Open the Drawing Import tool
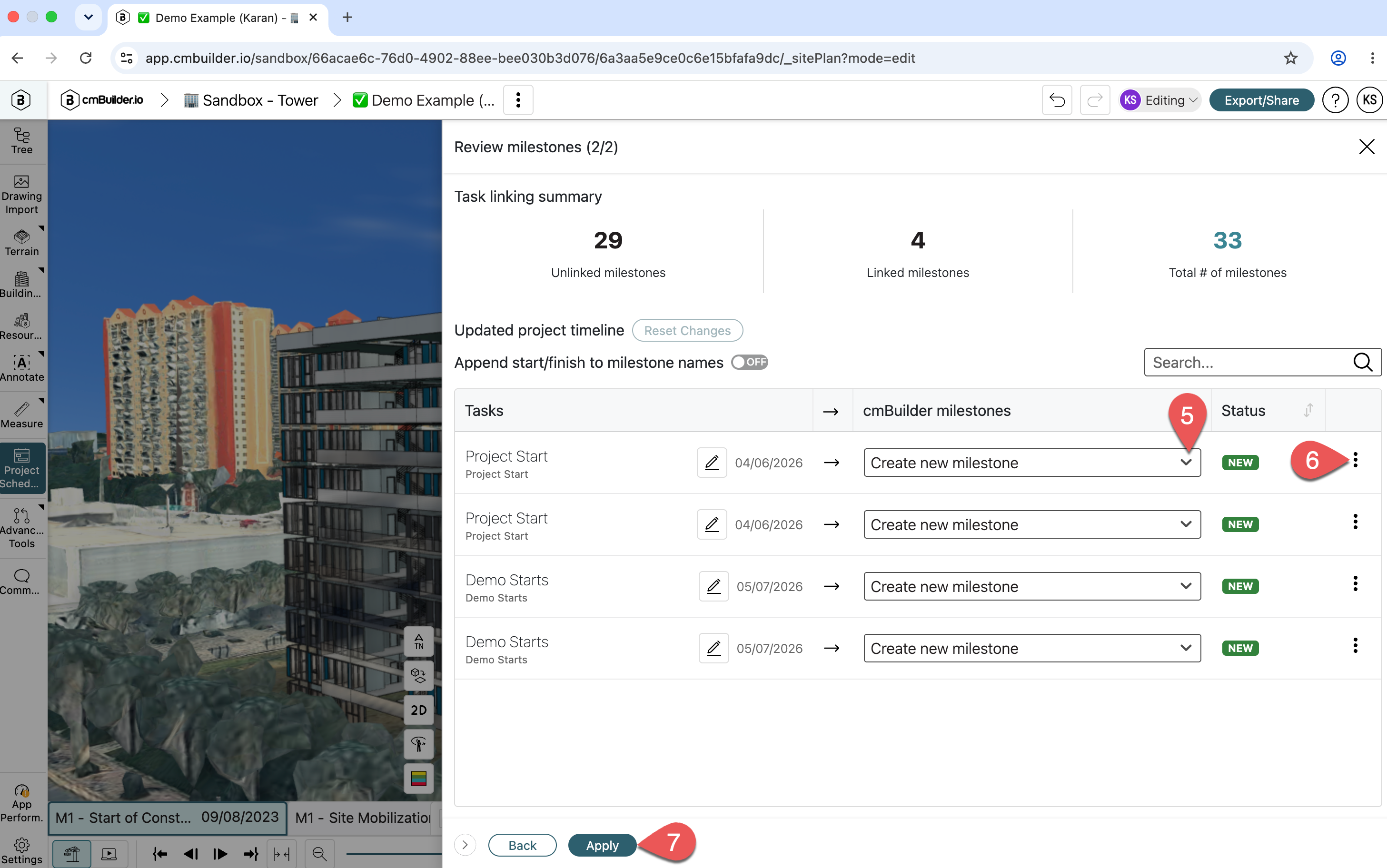 pos(22,195)
